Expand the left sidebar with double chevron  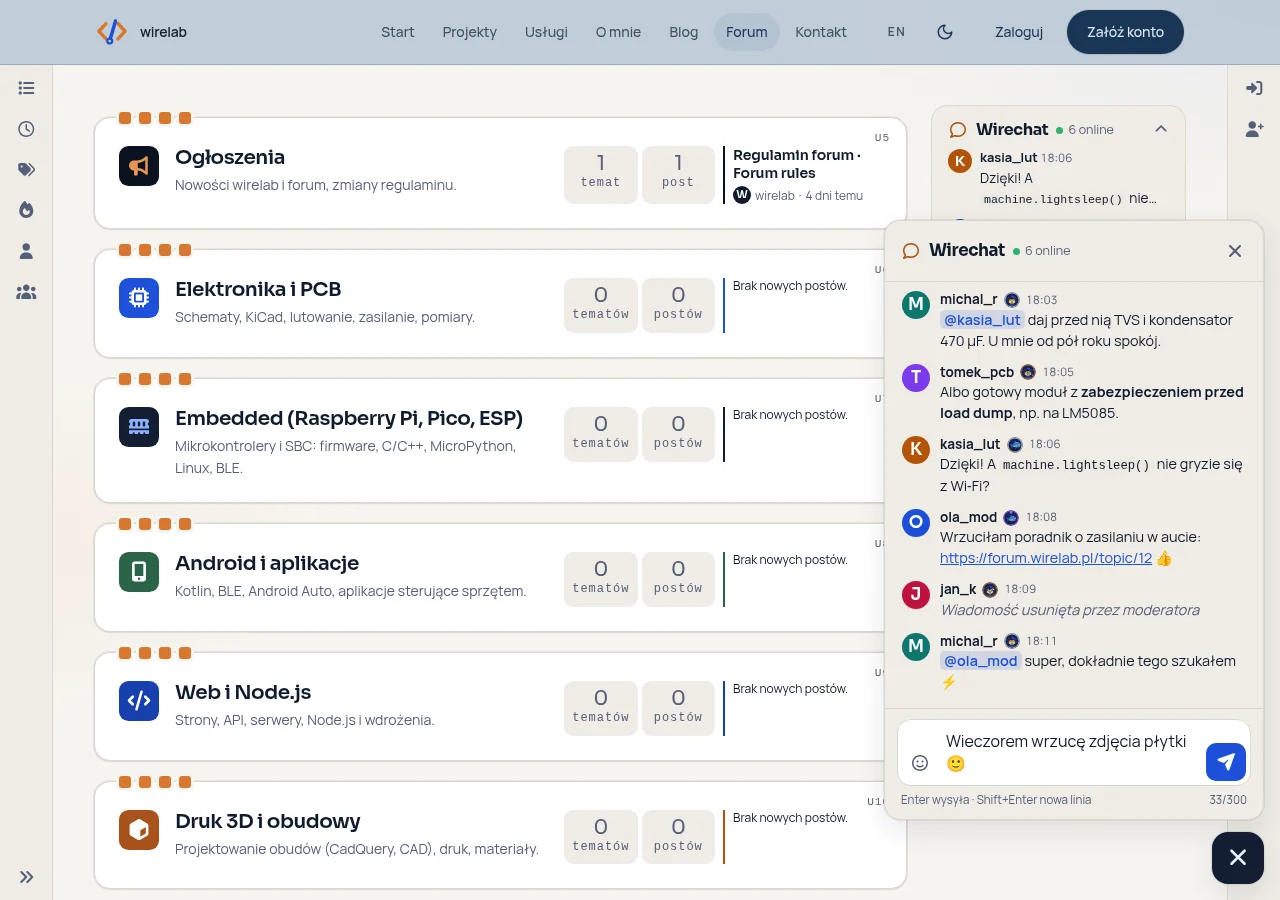click(27, 877)
